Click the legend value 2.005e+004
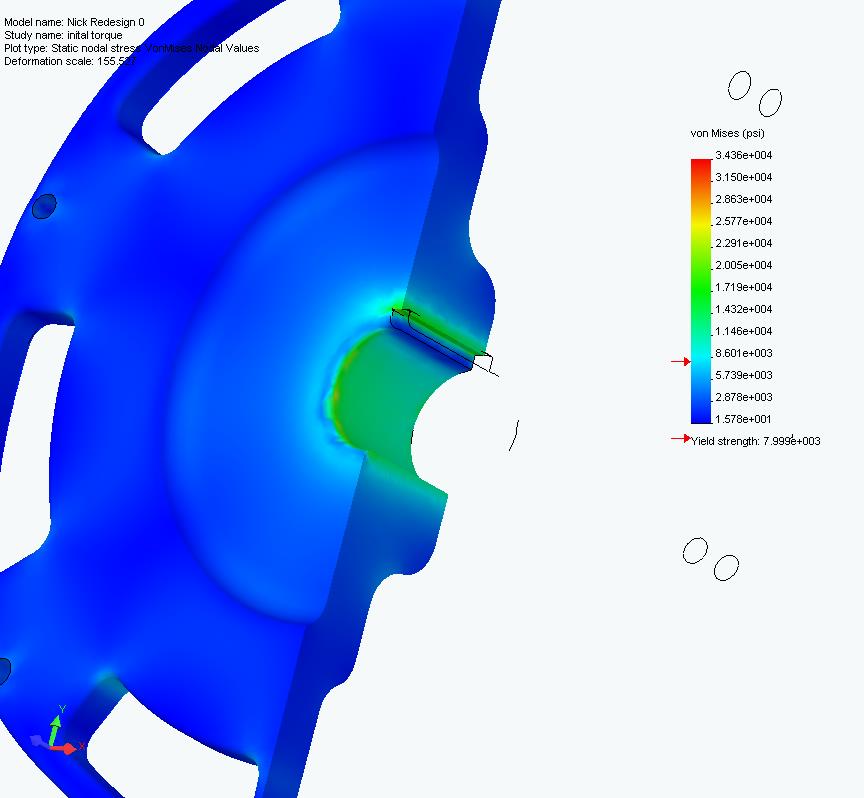Viewport: 864px width, 798px height. (x=744, y=265)
